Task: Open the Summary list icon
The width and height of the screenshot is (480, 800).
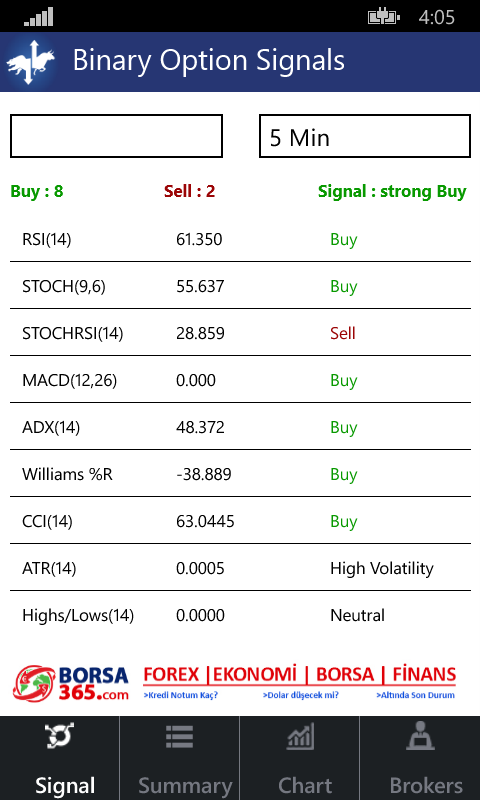Action: click(x=180, y=737)
